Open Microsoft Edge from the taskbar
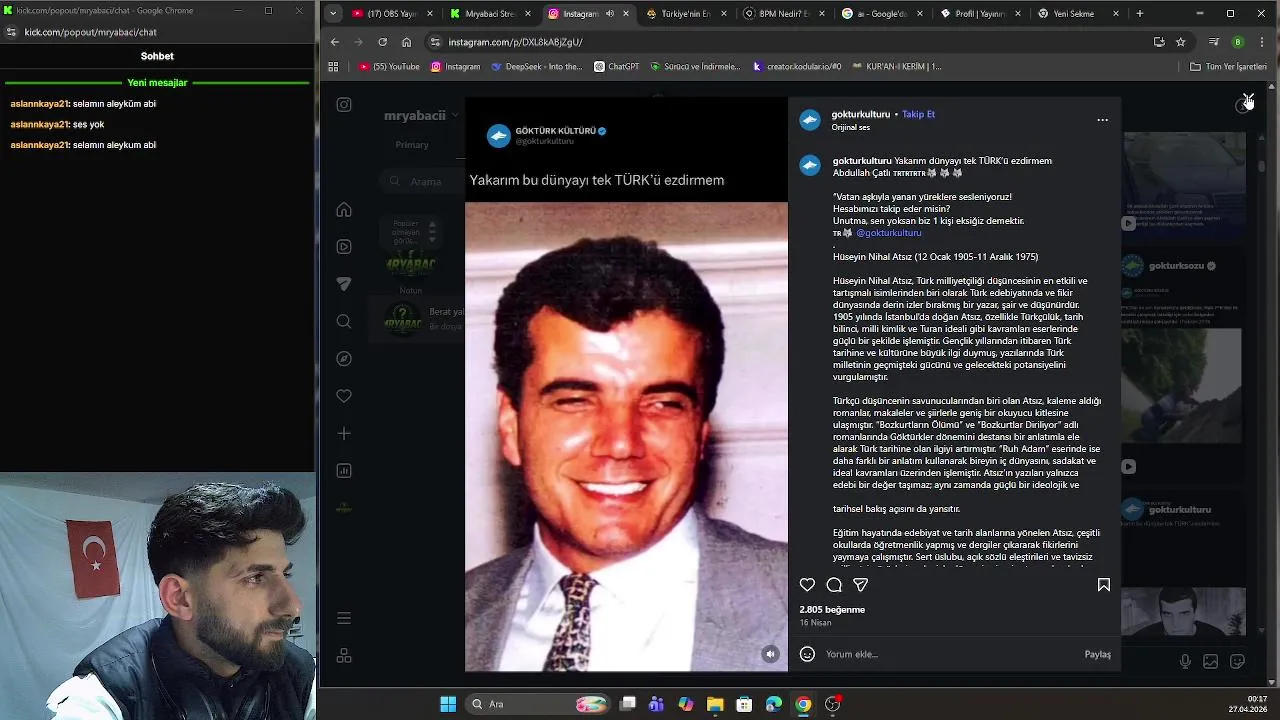The width and height of the screenshot is (1280, 720). [774, 704]
